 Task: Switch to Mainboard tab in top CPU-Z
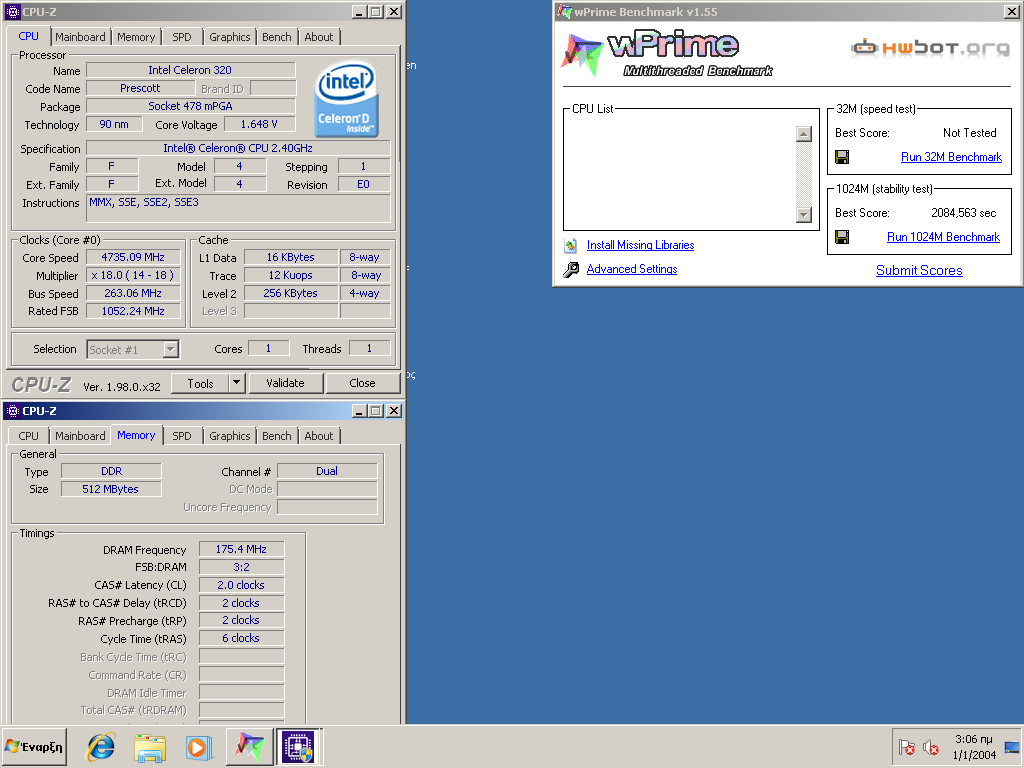[80, 37]
